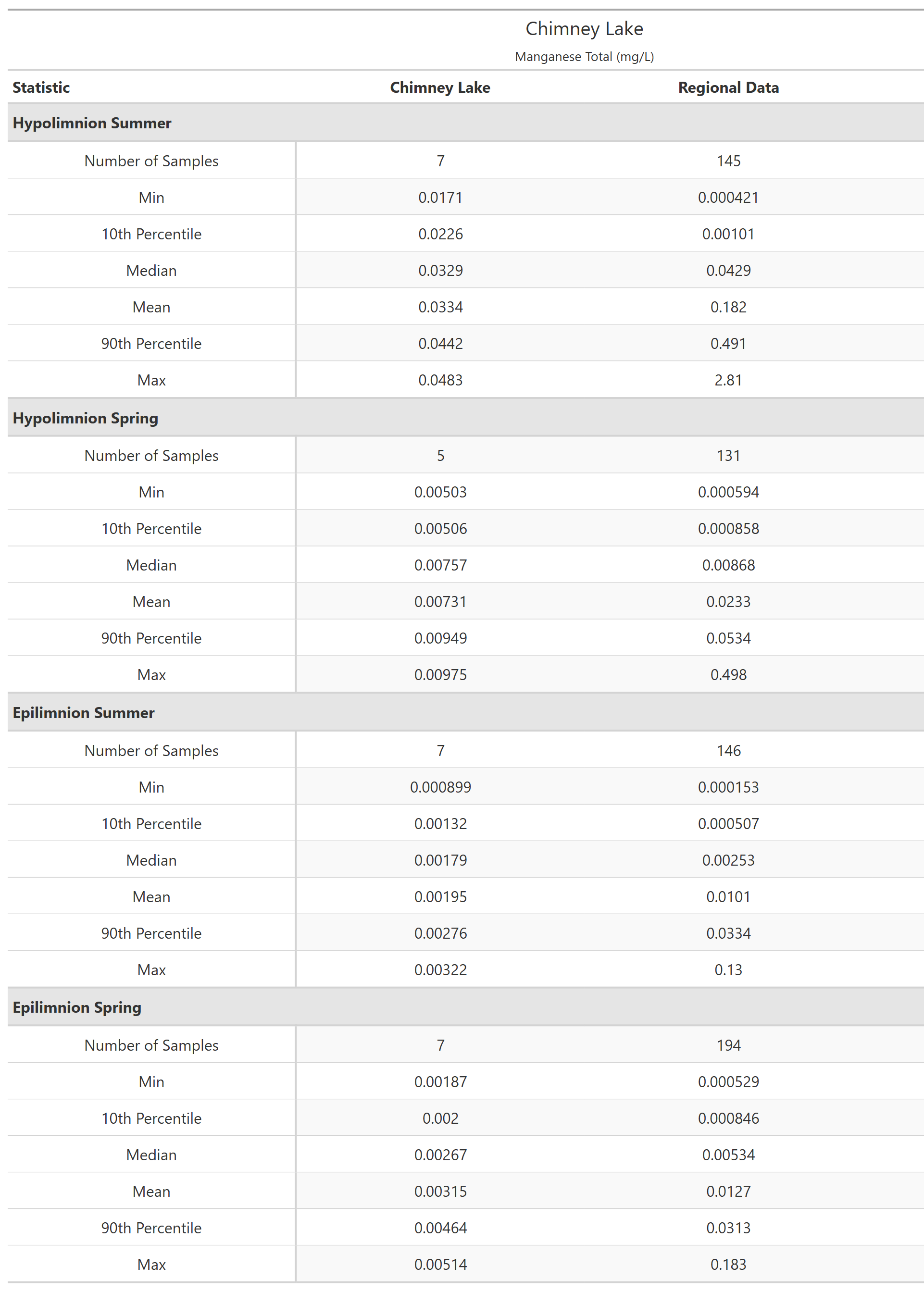Select the 2.81 regional max value
The width and height of the screenshot is (924, 1291).
pos(728,380)
